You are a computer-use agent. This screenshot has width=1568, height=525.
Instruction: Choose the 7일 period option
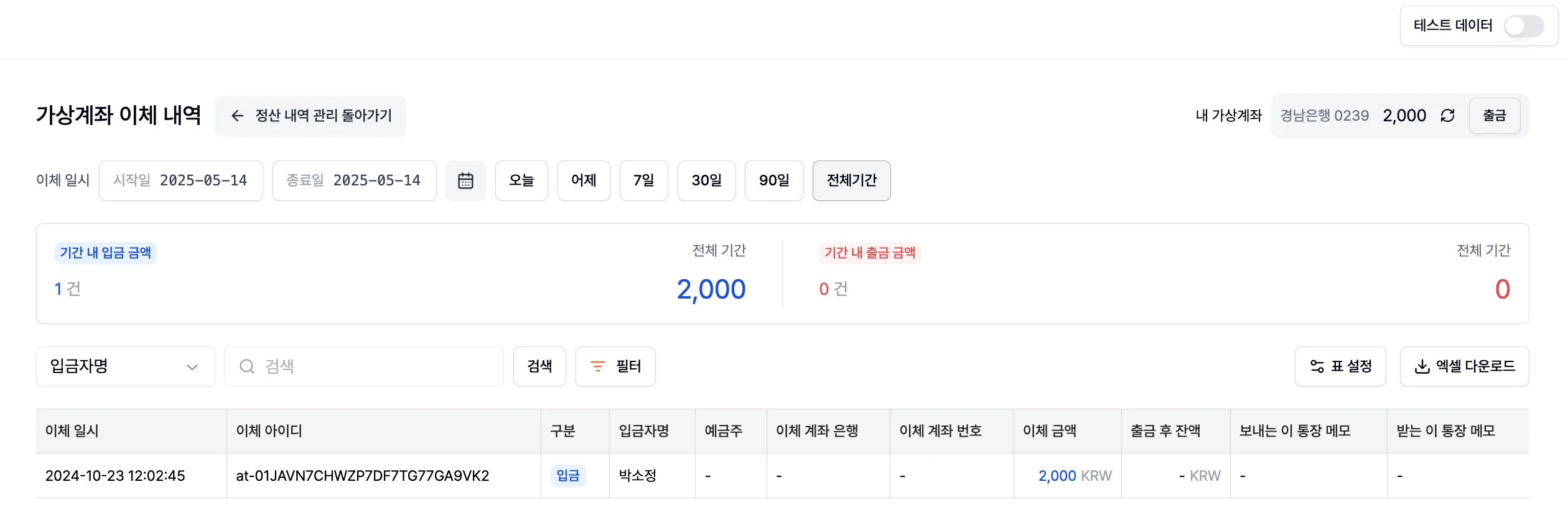(643, 180)
